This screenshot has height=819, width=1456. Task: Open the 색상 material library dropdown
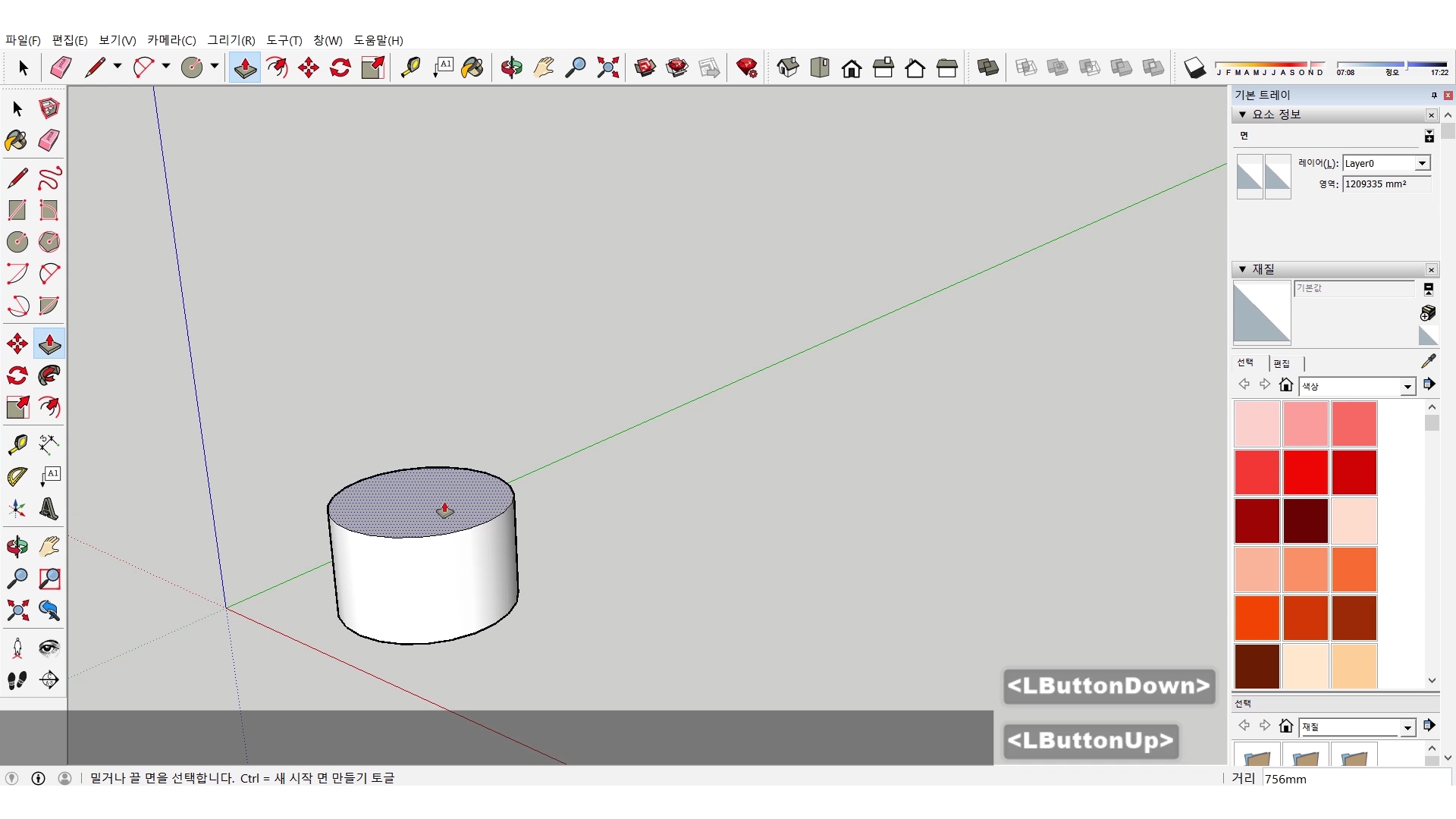[1407, 387]
